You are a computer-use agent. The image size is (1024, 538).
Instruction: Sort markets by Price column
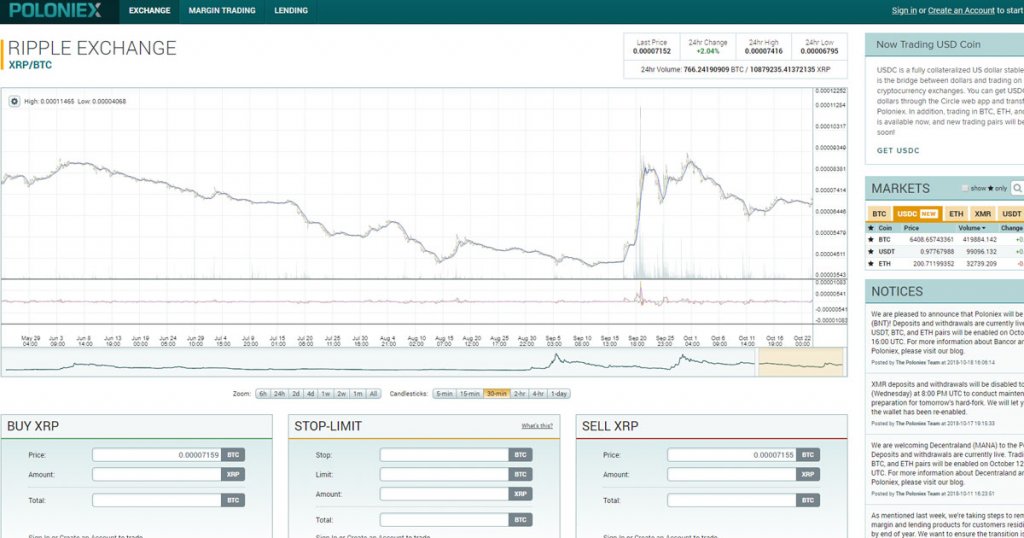pyautogui.click(x=911, y=228)
